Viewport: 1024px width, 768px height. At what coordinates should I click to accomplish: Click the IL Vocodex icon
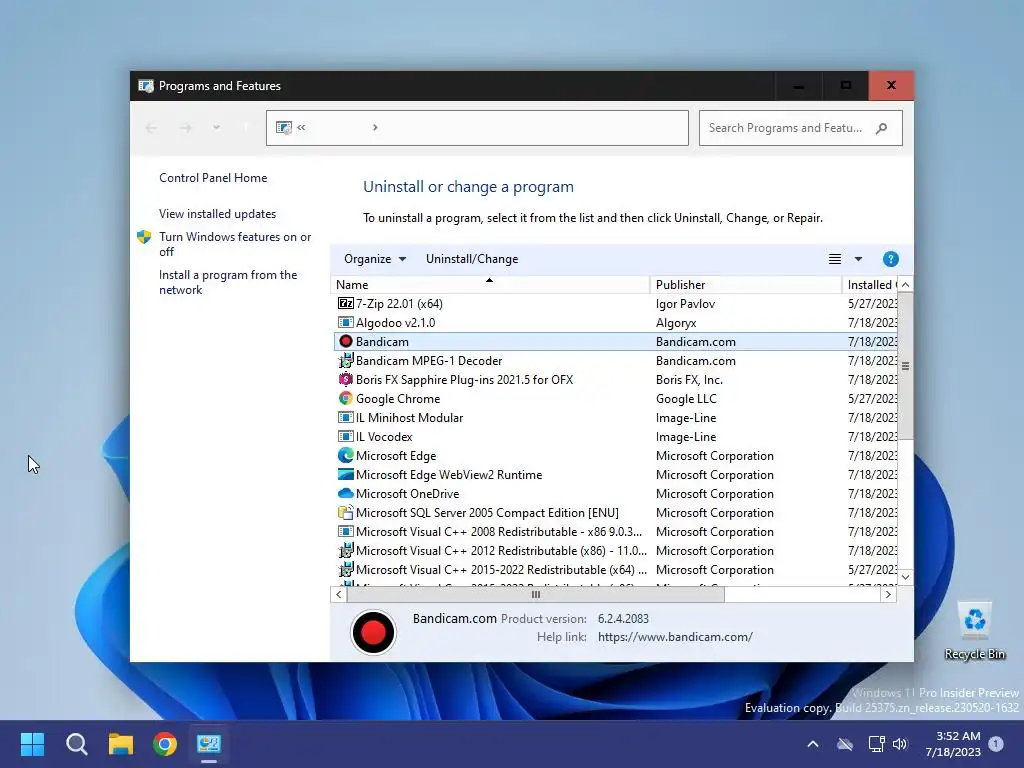point(345,436)
